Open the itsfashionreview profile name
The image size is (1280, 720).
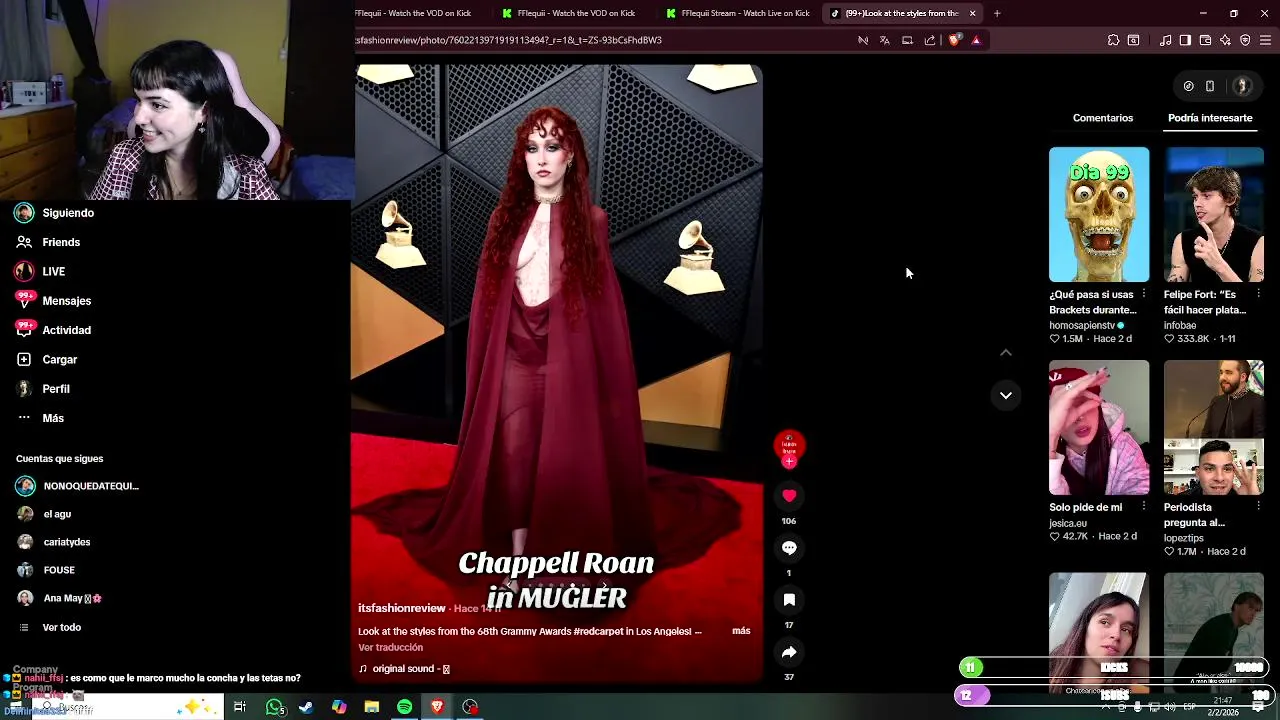point(402,608)
